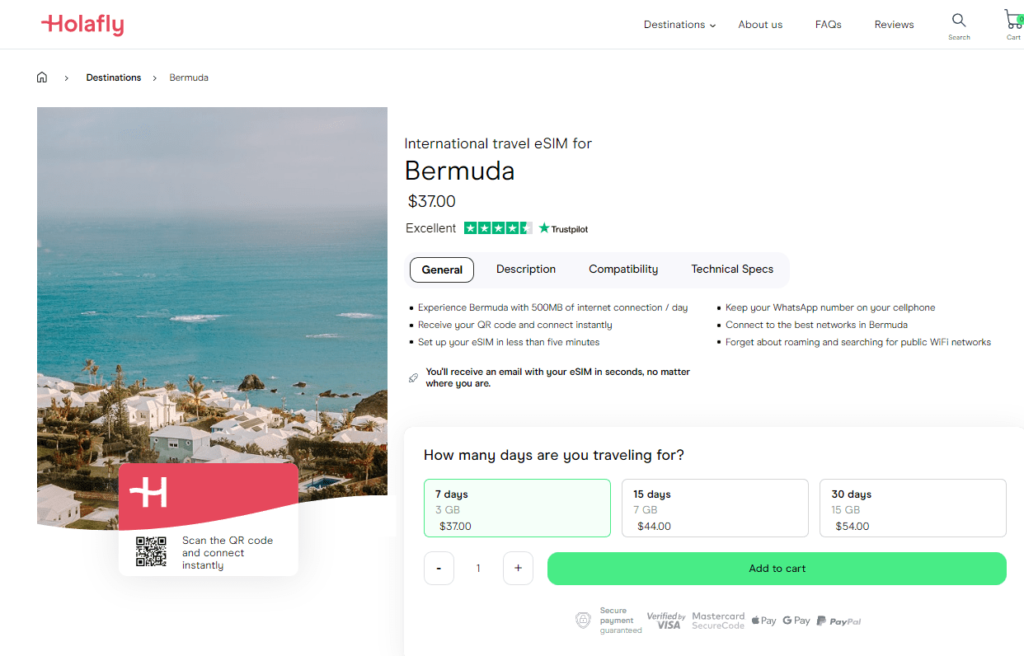The width and height of the screenshot is (1024, 656).
Task: Expand the Destinations dropdown menu
Action: coord(679,25)
